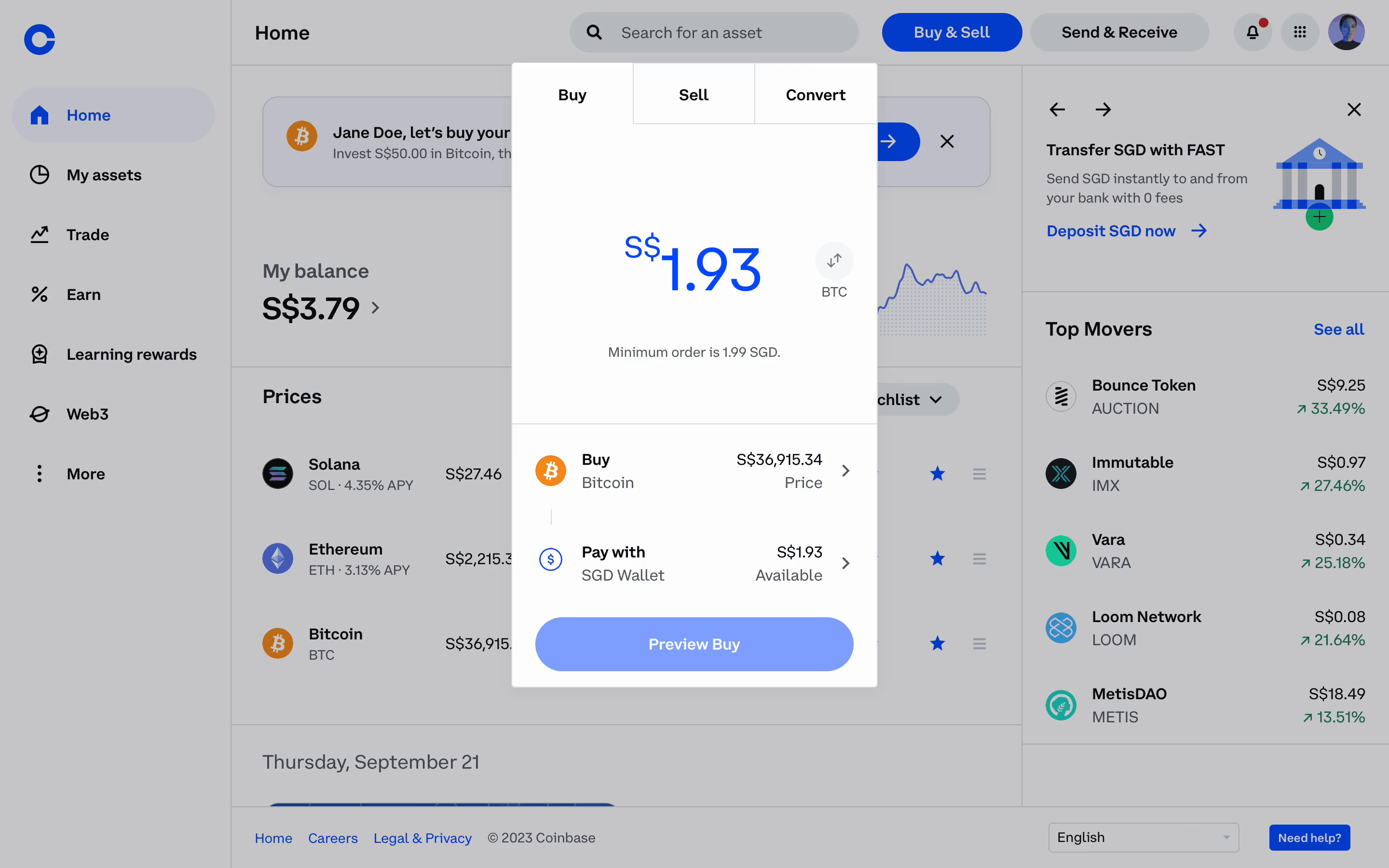The height and width of the screenshot is (868, 1389).
Task: Toggle watchlist star for Bitcoin
Action: [937, 644]
